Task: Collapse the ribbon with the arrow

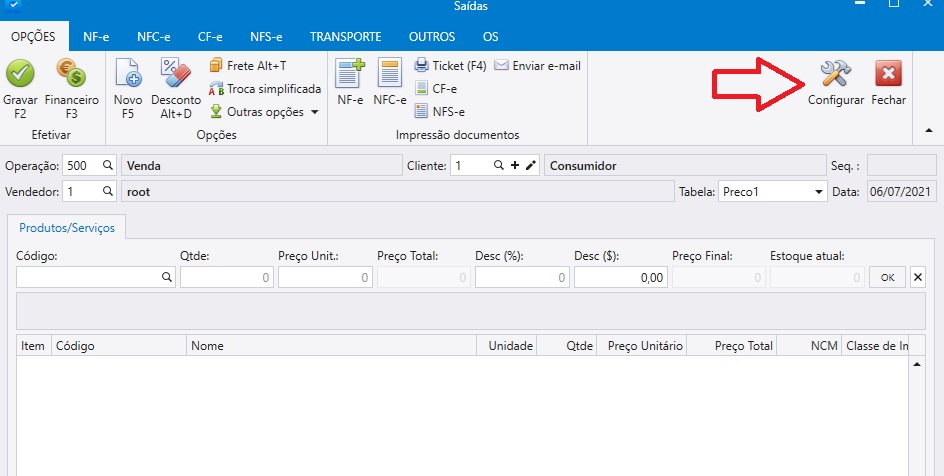Action: [928, 131]
